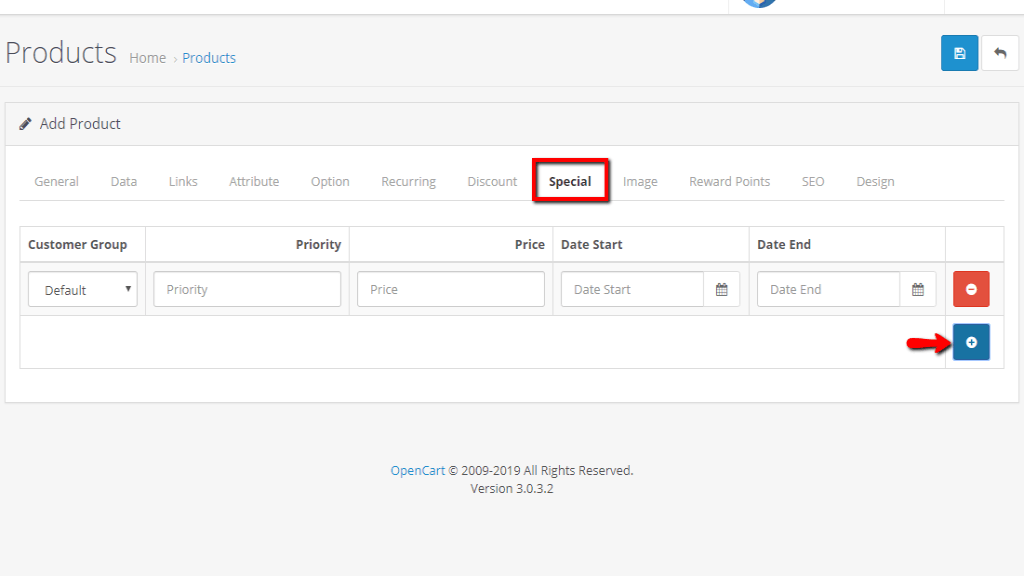Viewport: 1024px width, 576px height.
Task: Follow the OpenCart footer link
Action: [x=418, y=469]
